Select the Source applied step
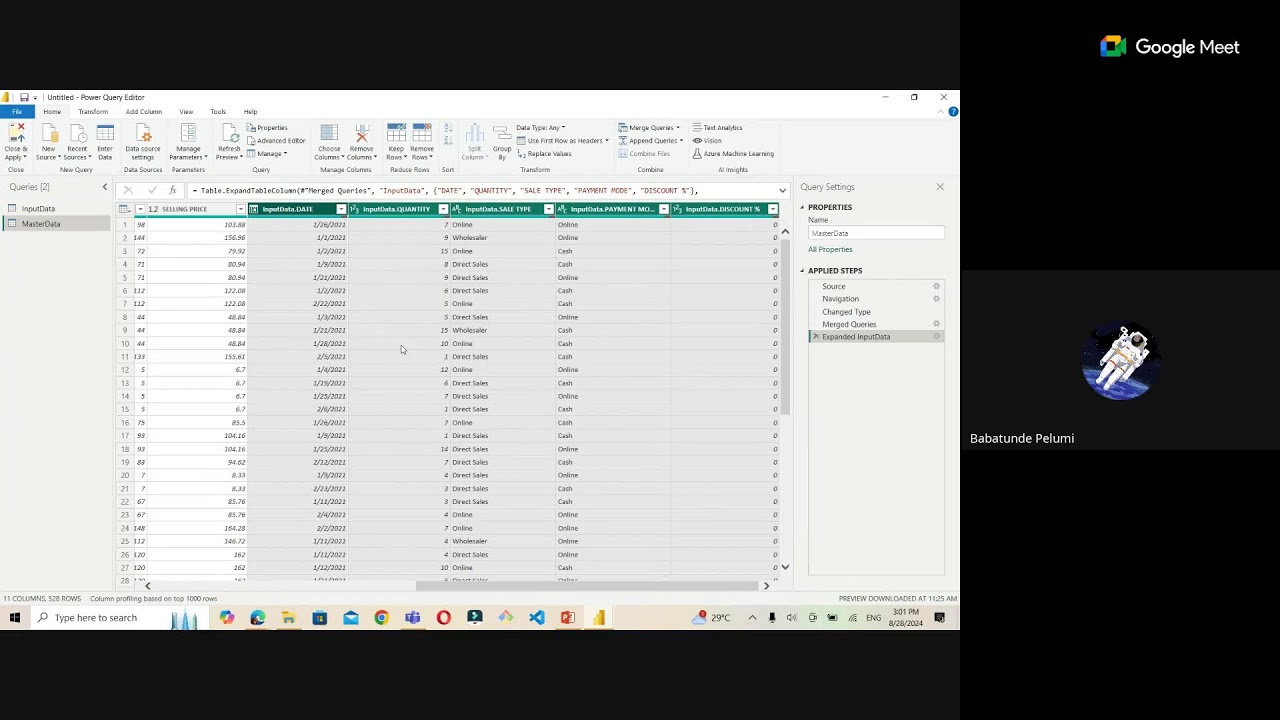 (833, 286)
